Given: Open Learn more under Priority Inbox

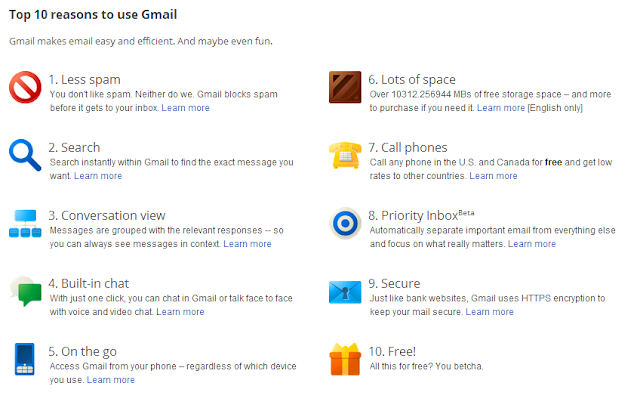Looking at the screenshot, I should [532, 244].
